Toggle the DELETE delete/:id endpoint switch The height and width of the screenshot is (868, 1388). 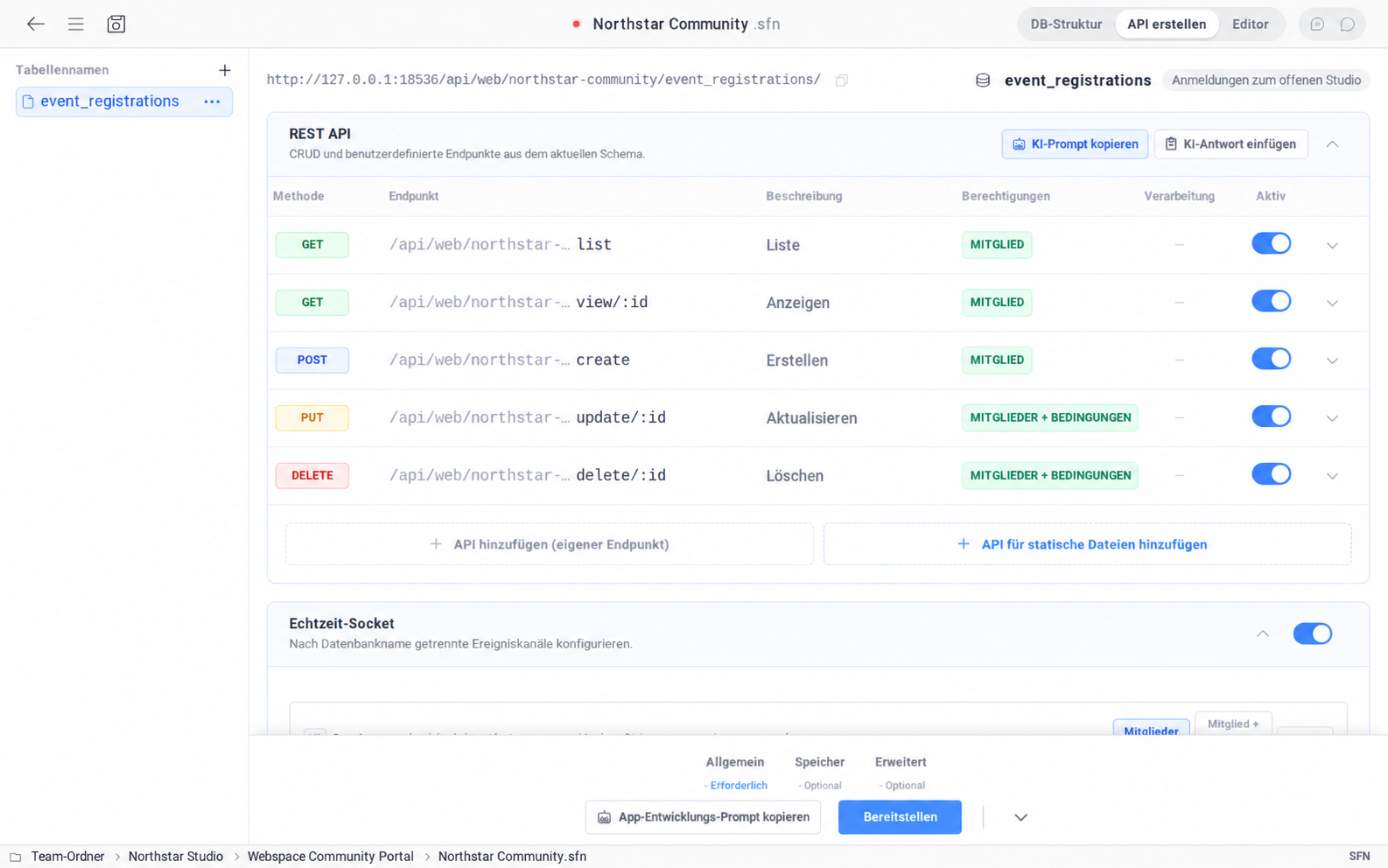pos(1272,475)
